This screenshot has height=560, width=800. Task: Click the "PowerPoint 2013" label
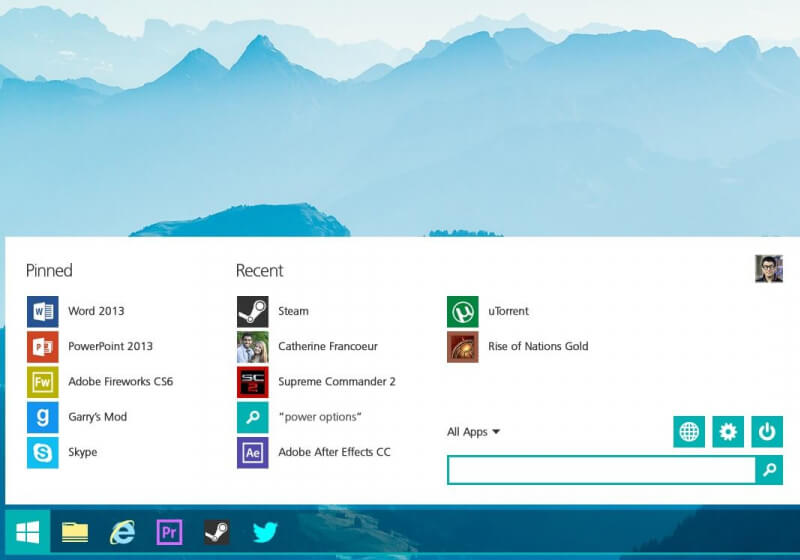point(111,346)
